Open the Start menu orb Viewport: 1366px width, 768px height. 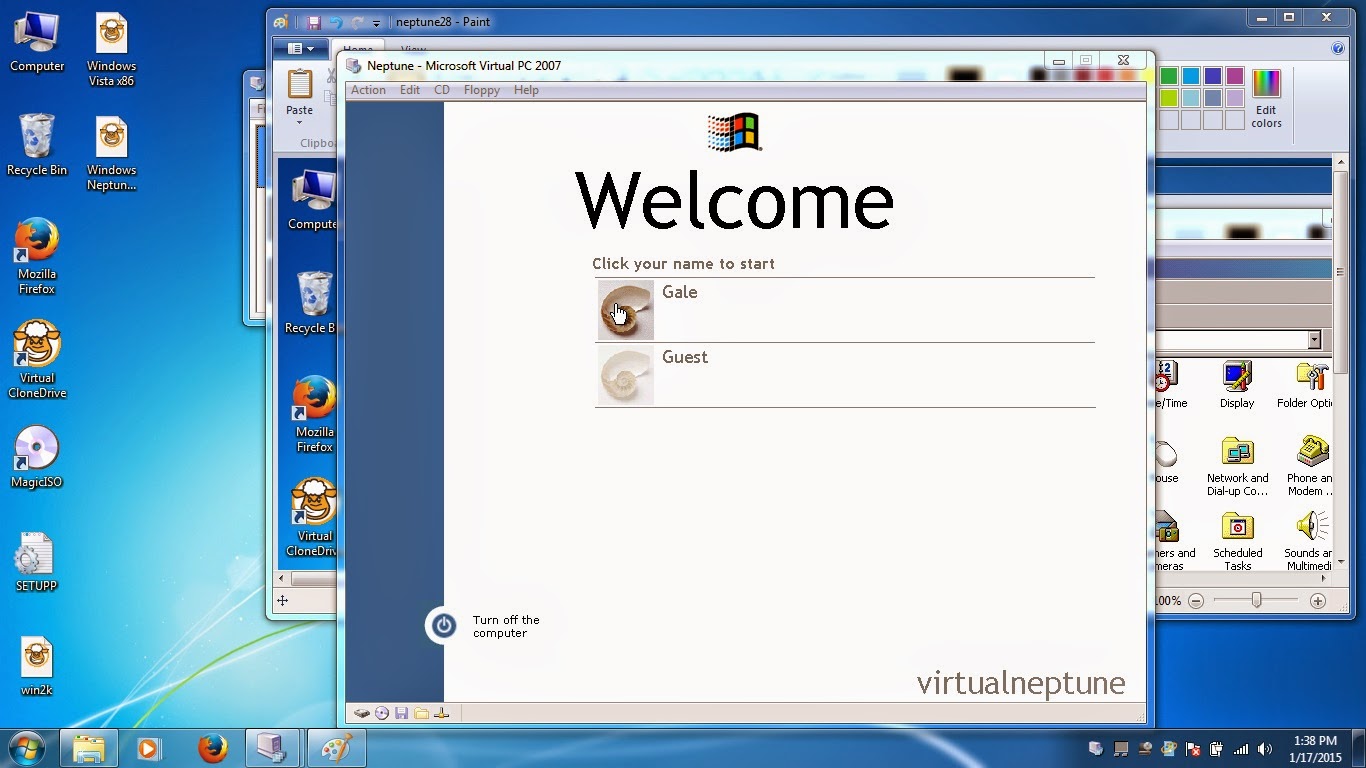(x=28, y=747)
